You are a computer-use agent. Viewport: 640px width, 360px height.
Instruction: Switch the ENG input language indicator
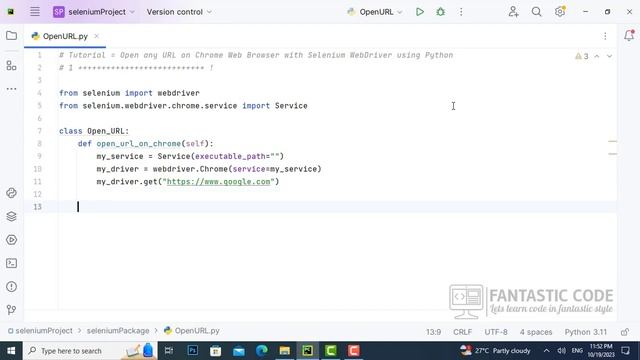[x=577, y=351]
